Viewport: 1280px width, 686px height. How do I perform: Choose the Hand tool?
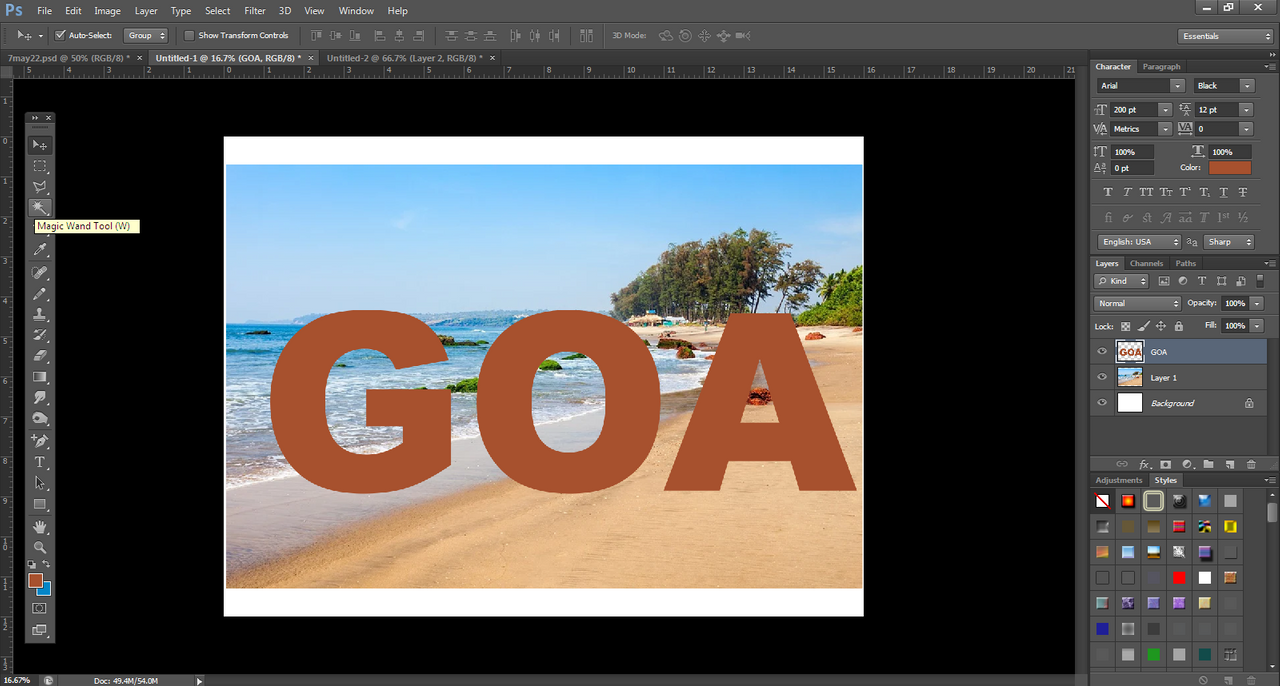click(40, 526)
